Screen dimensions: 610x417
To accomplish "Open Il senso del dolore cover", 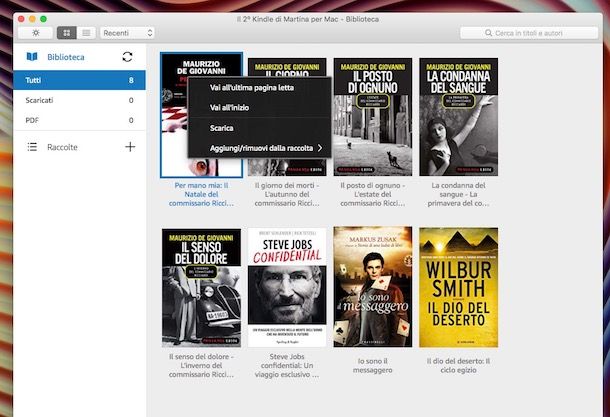I will tap(202, 288).
